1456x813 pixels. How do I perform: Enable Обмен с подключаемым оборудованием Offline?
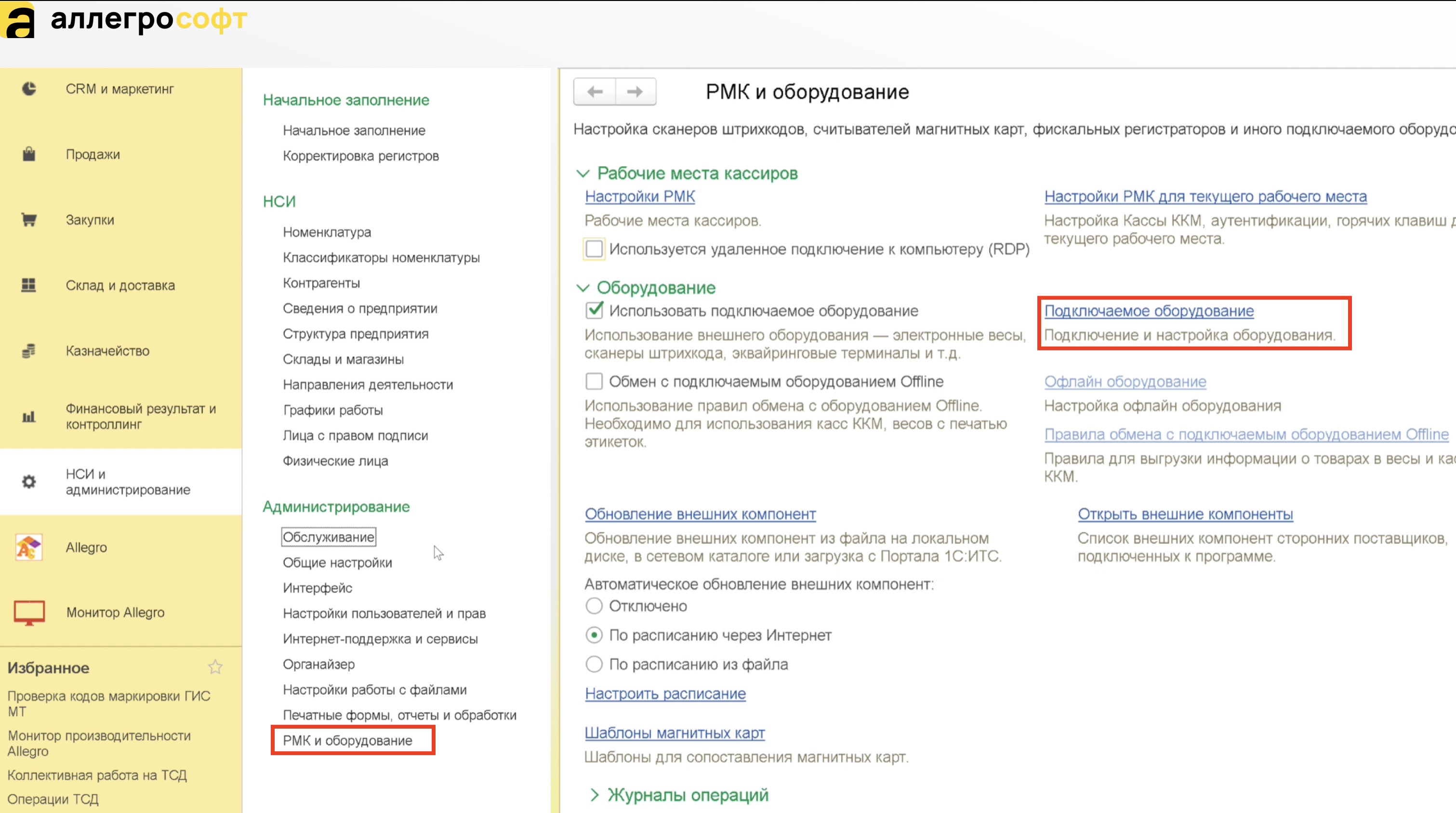(x=594, y=381)
